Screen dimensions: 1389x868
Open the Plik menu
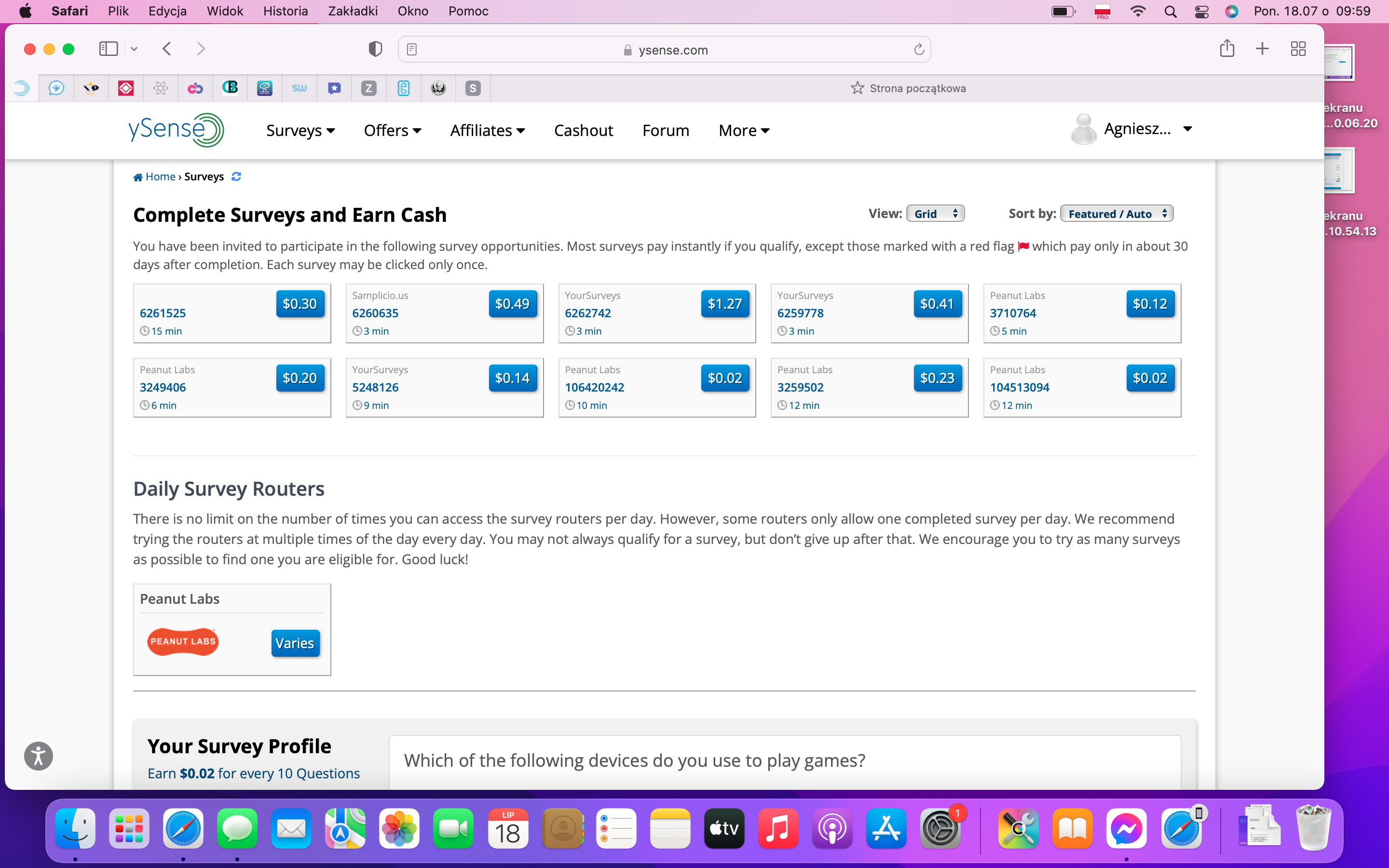[118, 11]
